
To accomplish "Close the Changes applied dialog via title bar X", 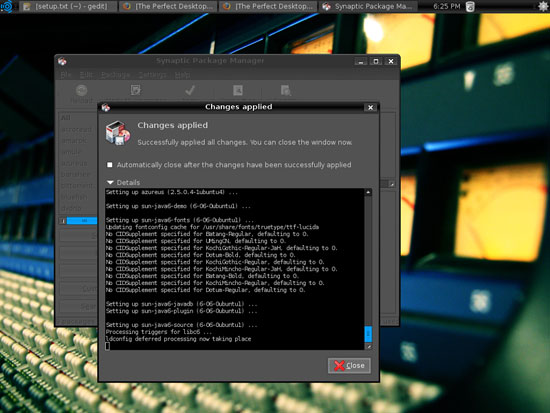I will coord(370,107).
